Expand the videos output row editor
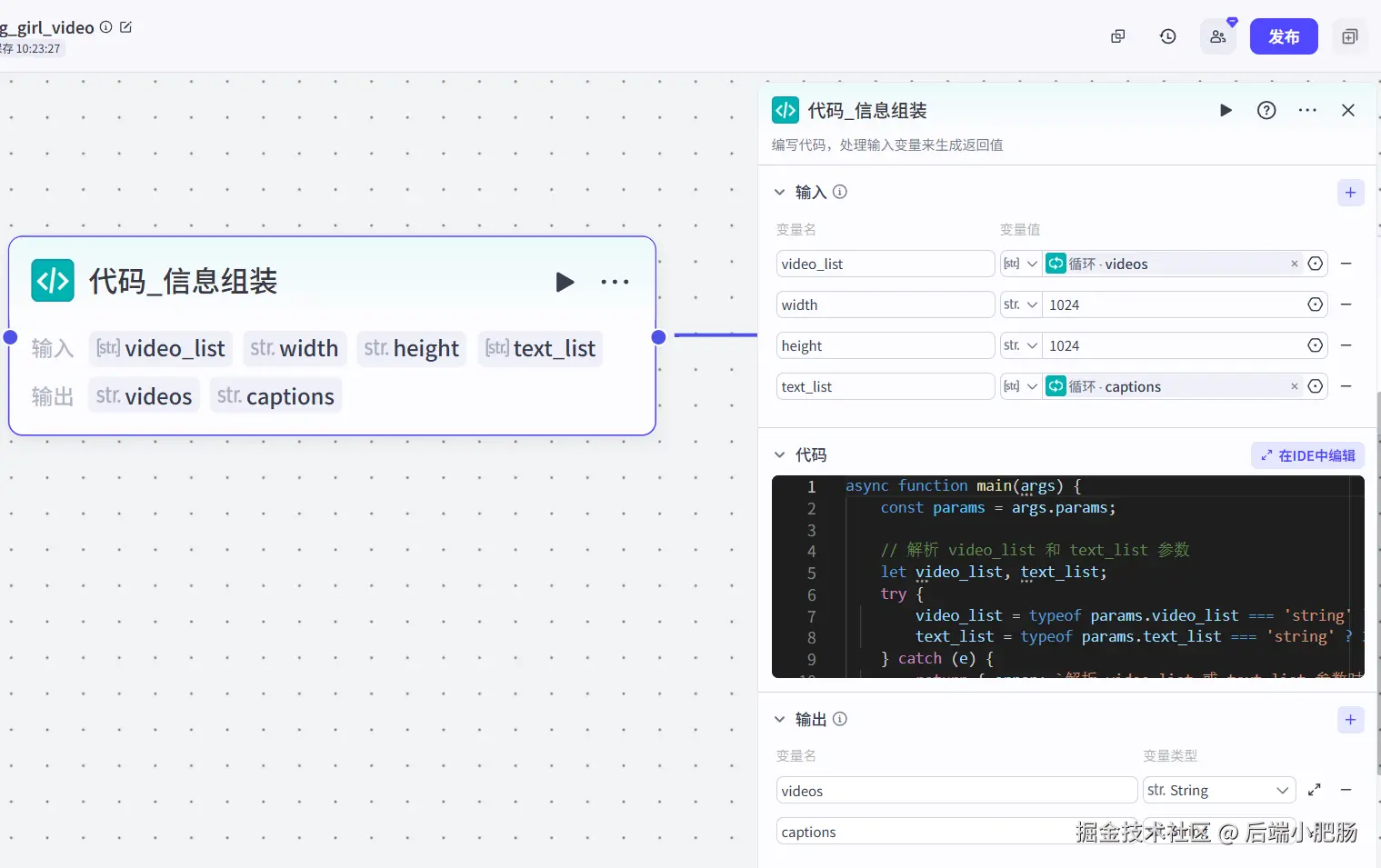1381x868 pixels. 1315,790
